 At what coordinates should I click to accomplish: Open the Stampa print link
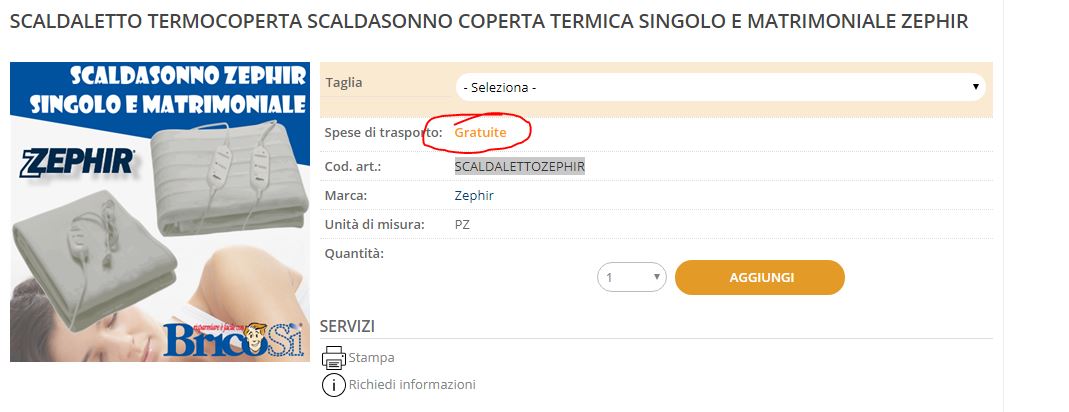pyautogui.click(x=371, y=357)
